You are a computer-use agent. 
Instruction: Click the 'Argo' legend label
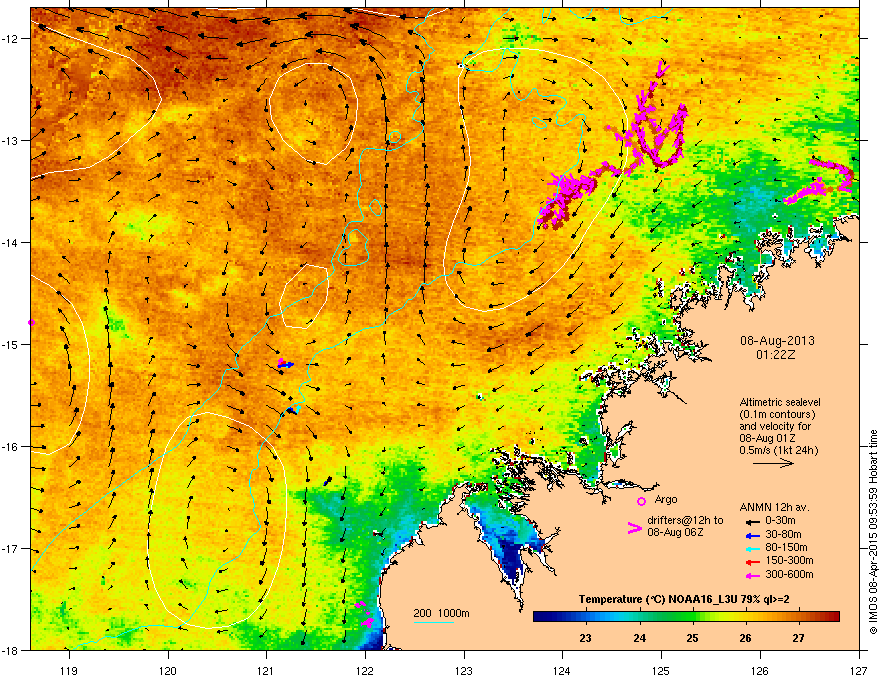click(x=666, y=499)
